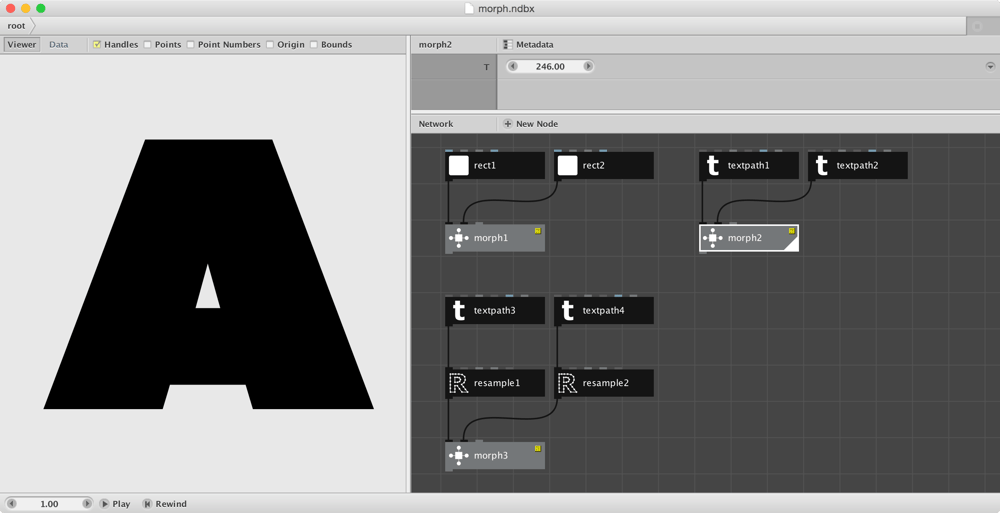Decrease the T value with left arrow
Viewport: 1000px width, 513px height.
click(x=513, y=66)
